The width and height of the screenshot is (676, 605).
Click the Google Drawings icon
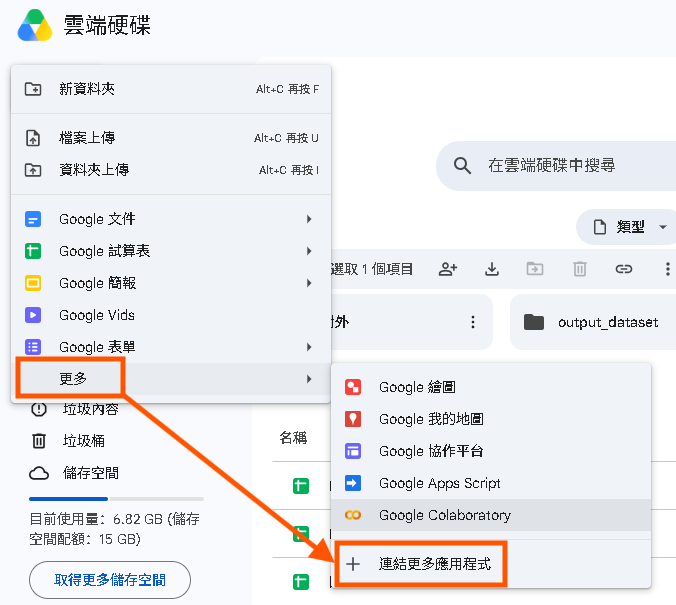tap(353, 387)
